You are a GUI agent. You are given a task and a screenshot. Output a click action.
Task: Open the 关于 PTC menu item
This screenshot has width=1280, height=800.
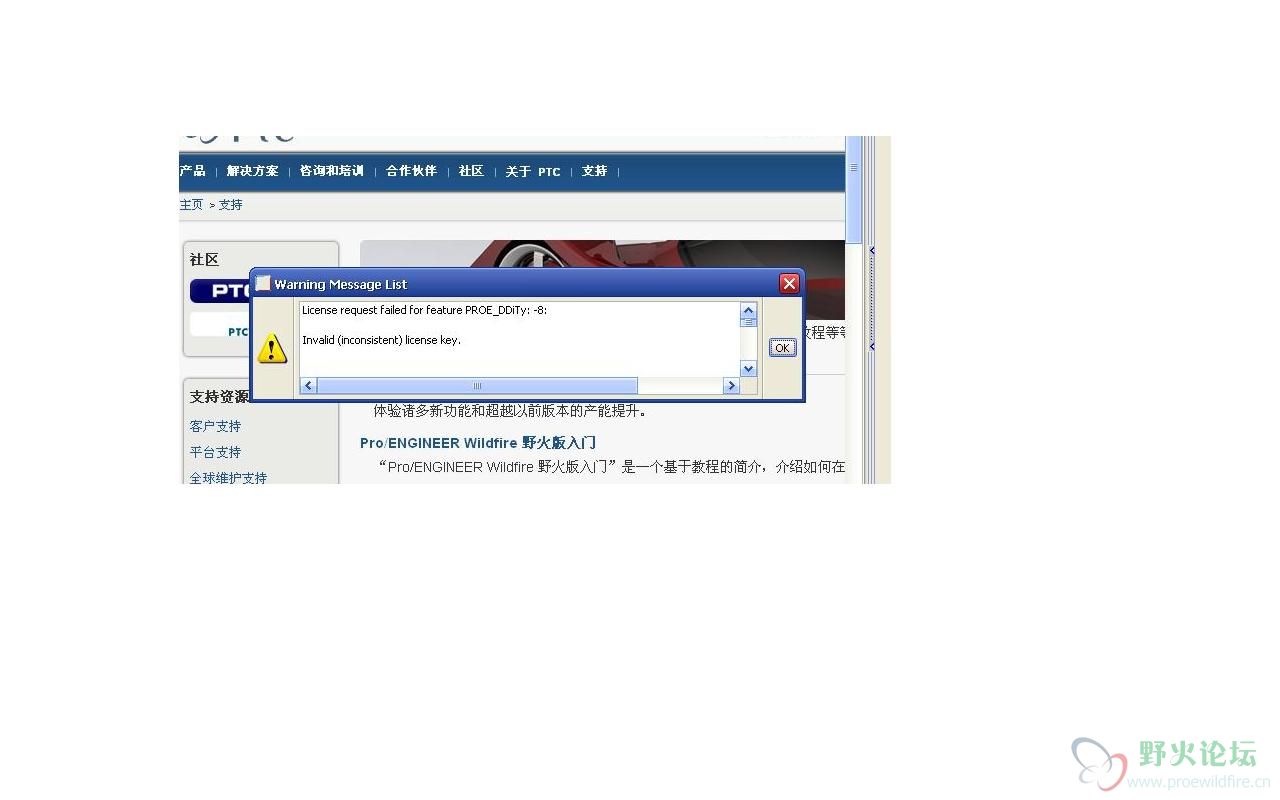pos(533,171)
